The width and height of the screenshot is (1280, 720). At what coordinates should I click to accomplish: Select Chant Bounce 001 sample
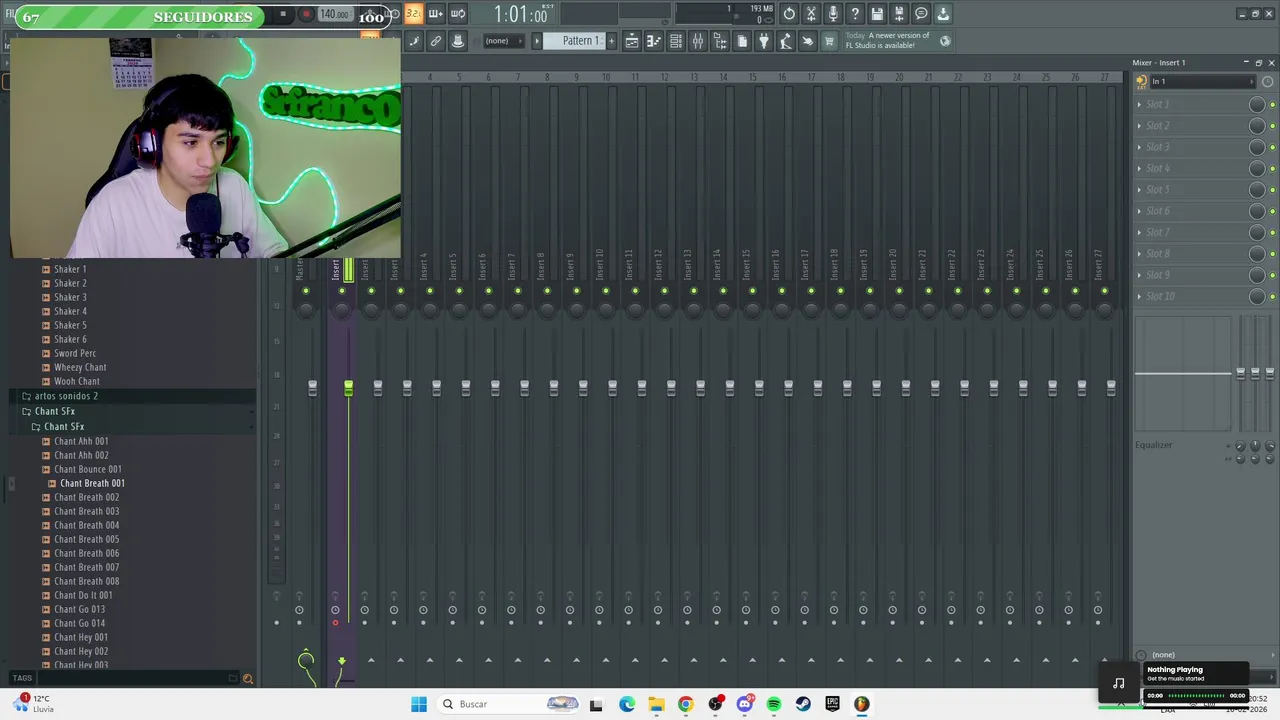(x=88, y=469)
